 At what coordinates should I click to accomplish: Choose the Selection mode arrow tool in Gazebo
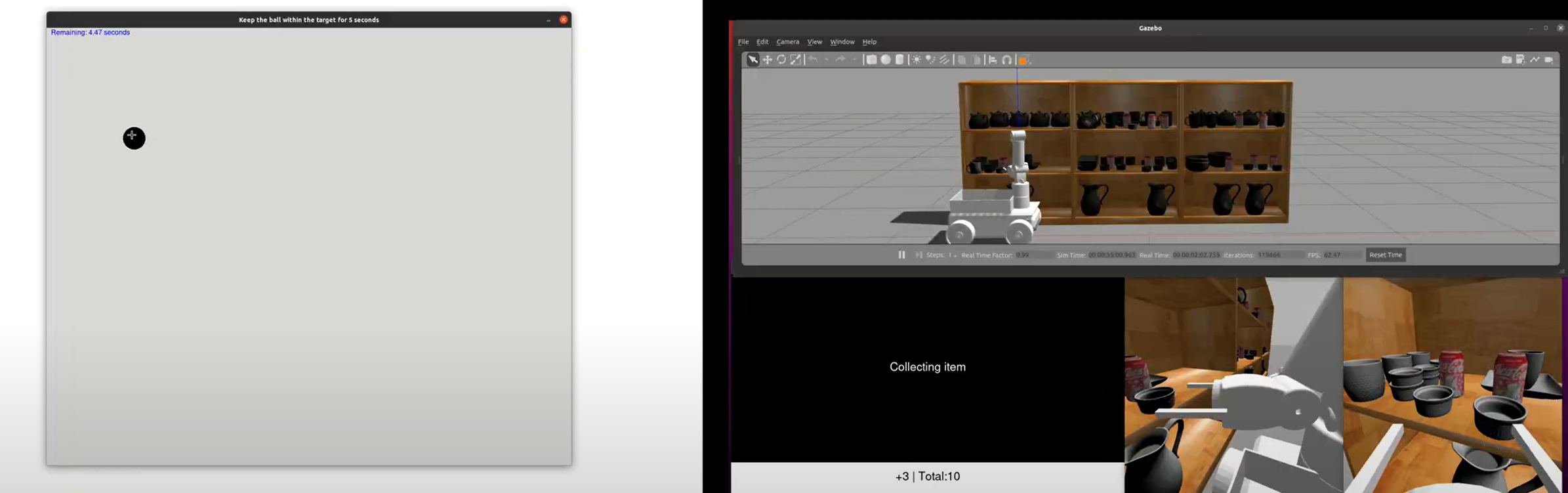pyautogui.click(x=753, y=60)
